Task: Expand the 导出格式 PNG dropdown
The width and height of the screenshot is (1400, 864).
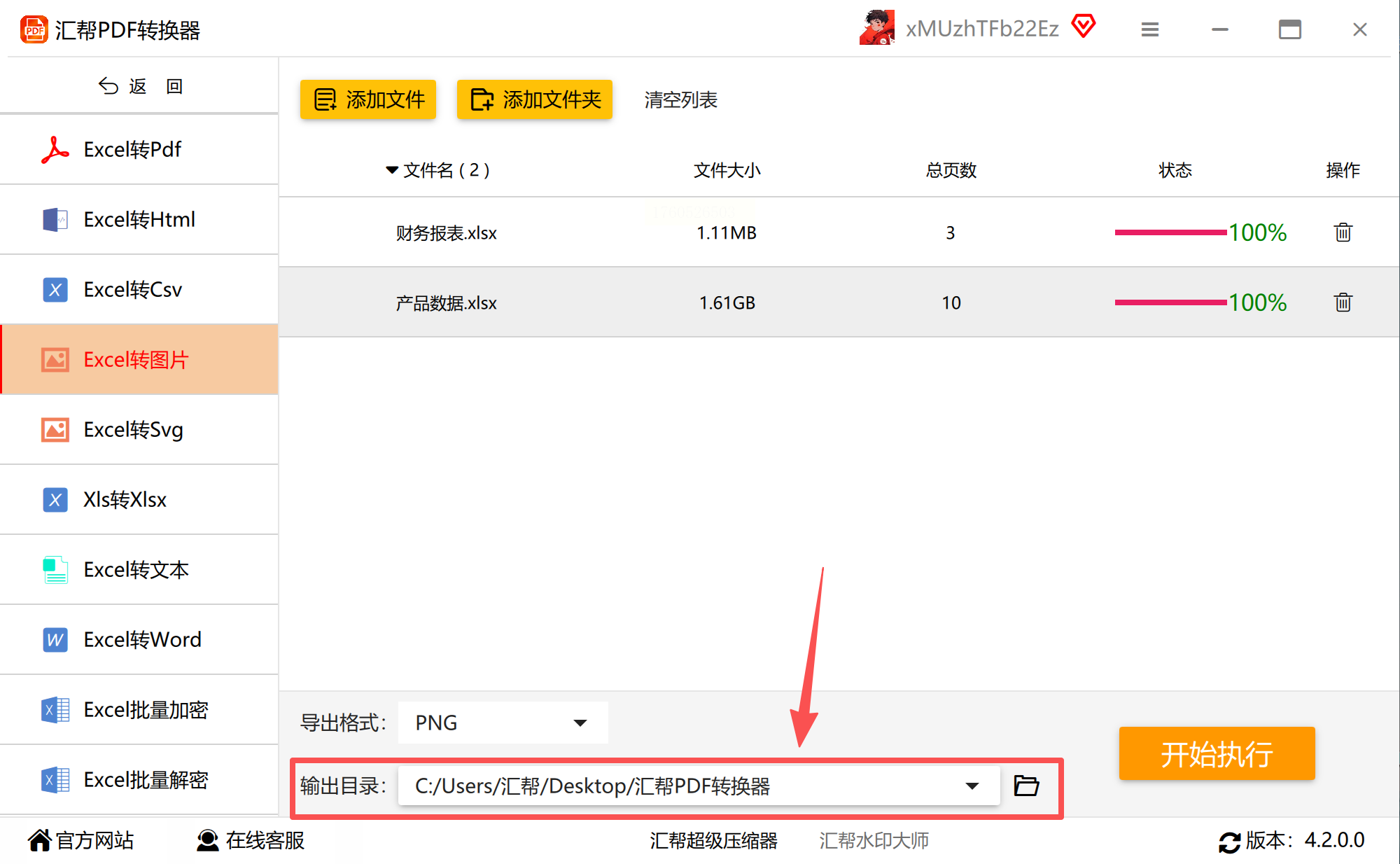Action: [x=580, y=723]
